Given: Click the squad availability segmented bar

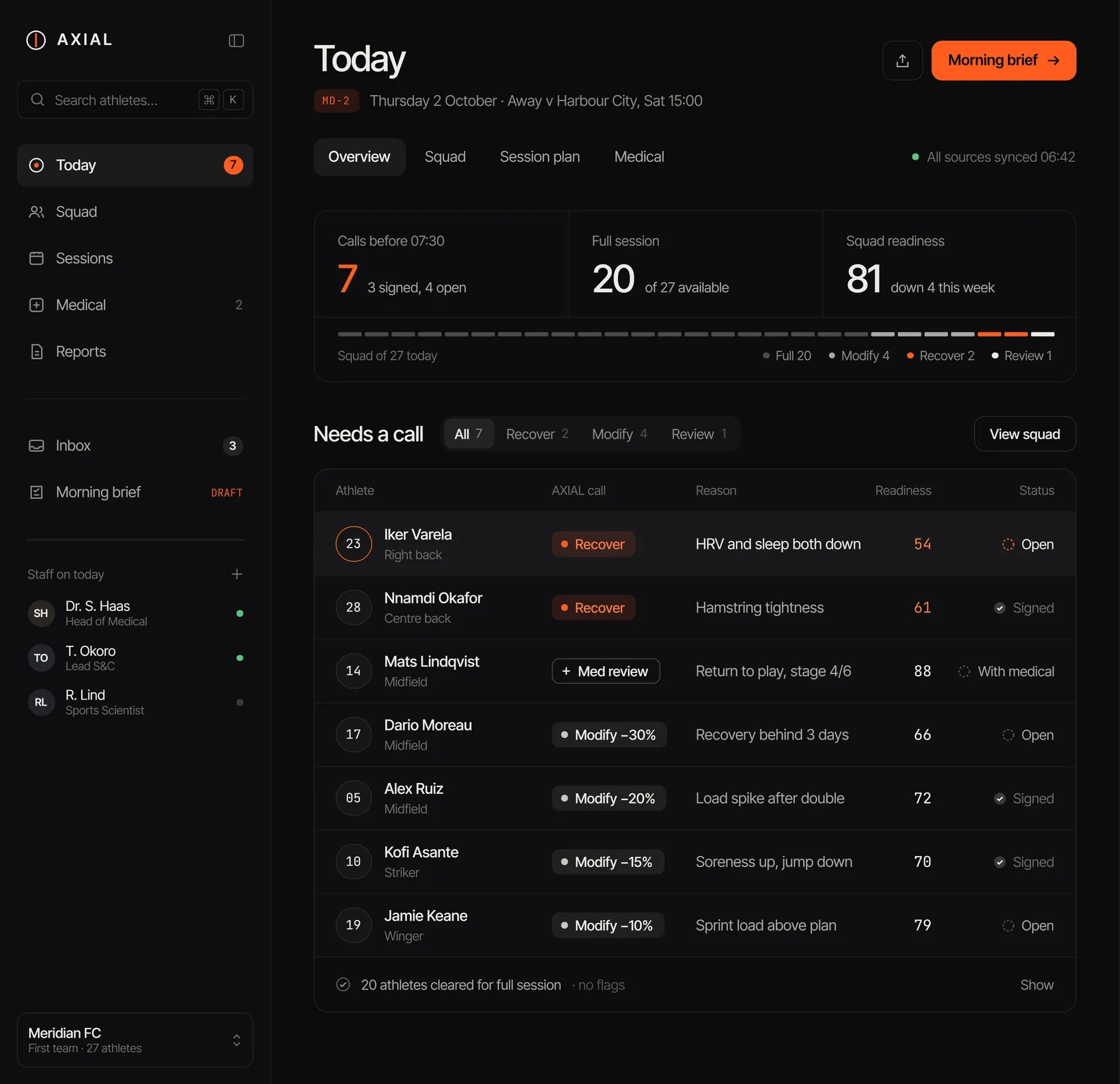Looking at the screenshot, I should click(696, 334).
